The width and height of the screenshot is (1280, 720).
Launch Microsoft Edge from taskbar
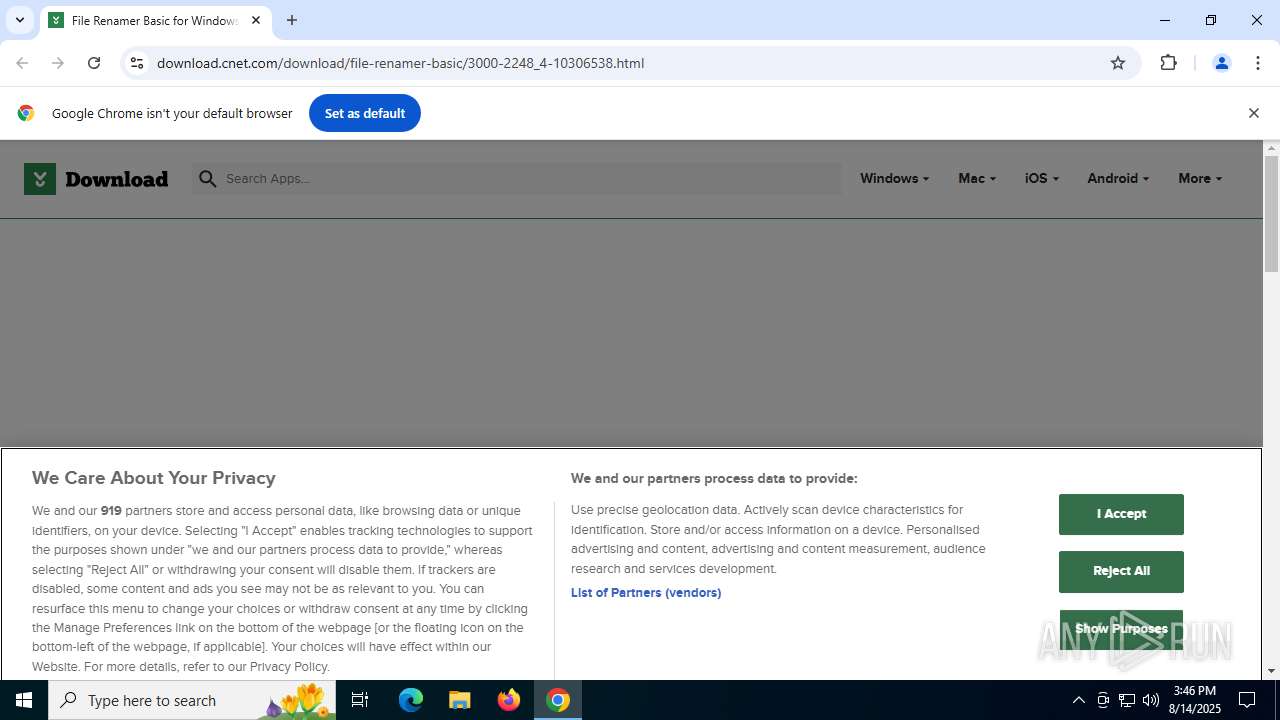pos(411,700)
